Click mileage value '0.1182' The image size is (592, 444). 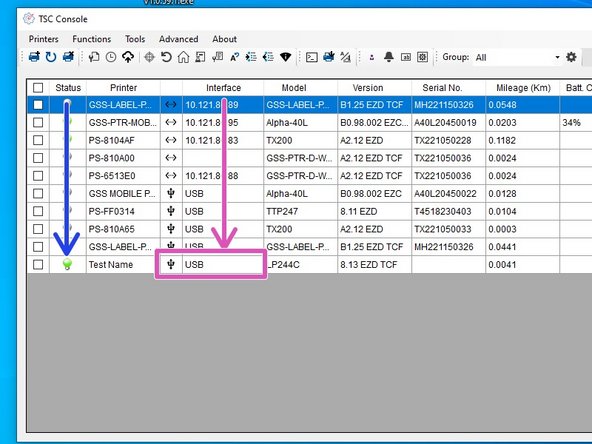[502, 140]
